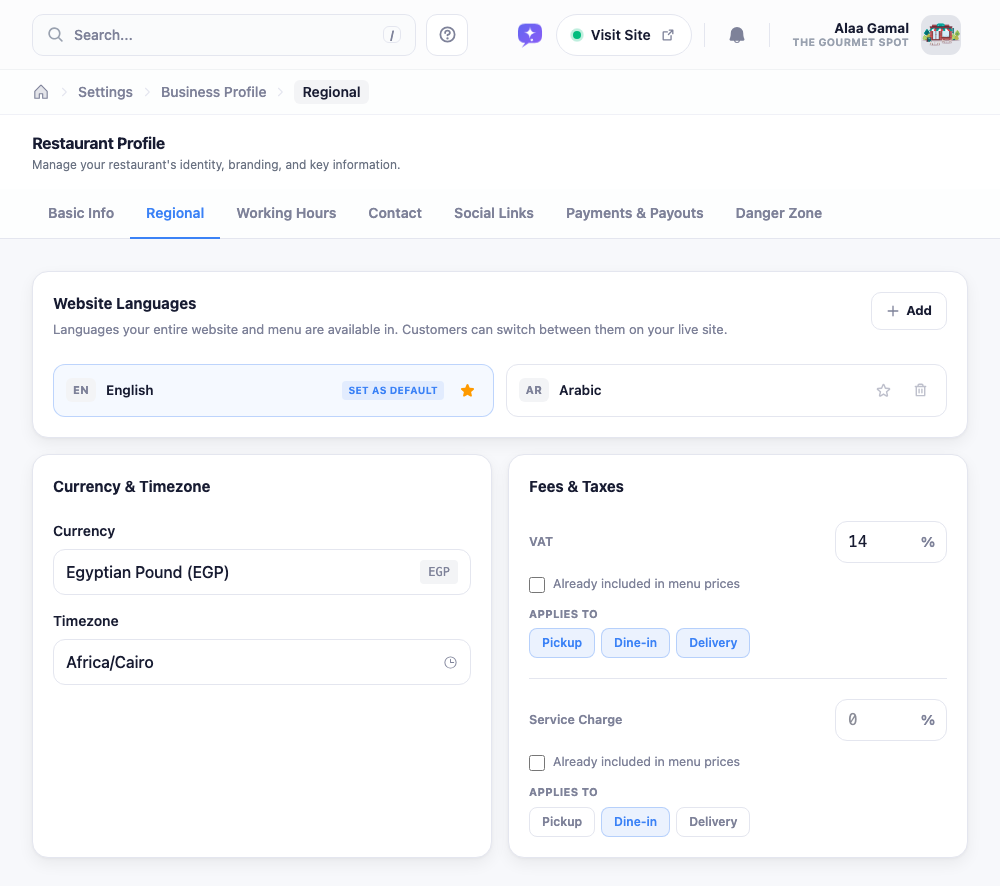Click the VAT percentage field
1000x886 pixels.
tap(890, 542)
